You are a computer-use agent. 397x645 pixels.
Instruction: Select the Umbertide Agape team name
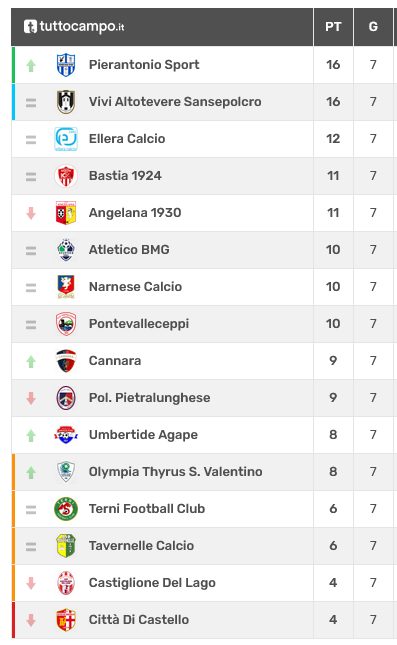pos(143,435)
